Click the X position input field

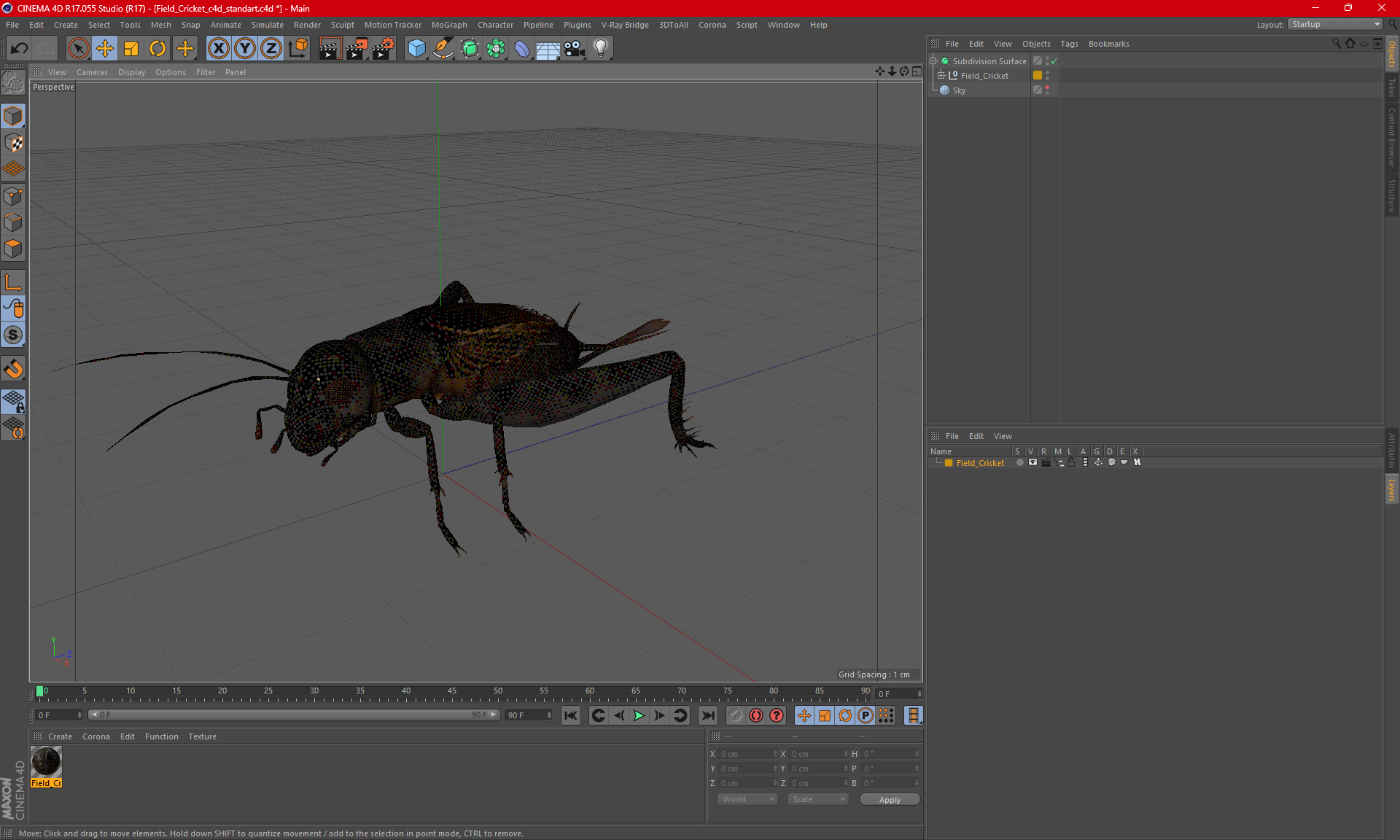[x=747, y=754]
